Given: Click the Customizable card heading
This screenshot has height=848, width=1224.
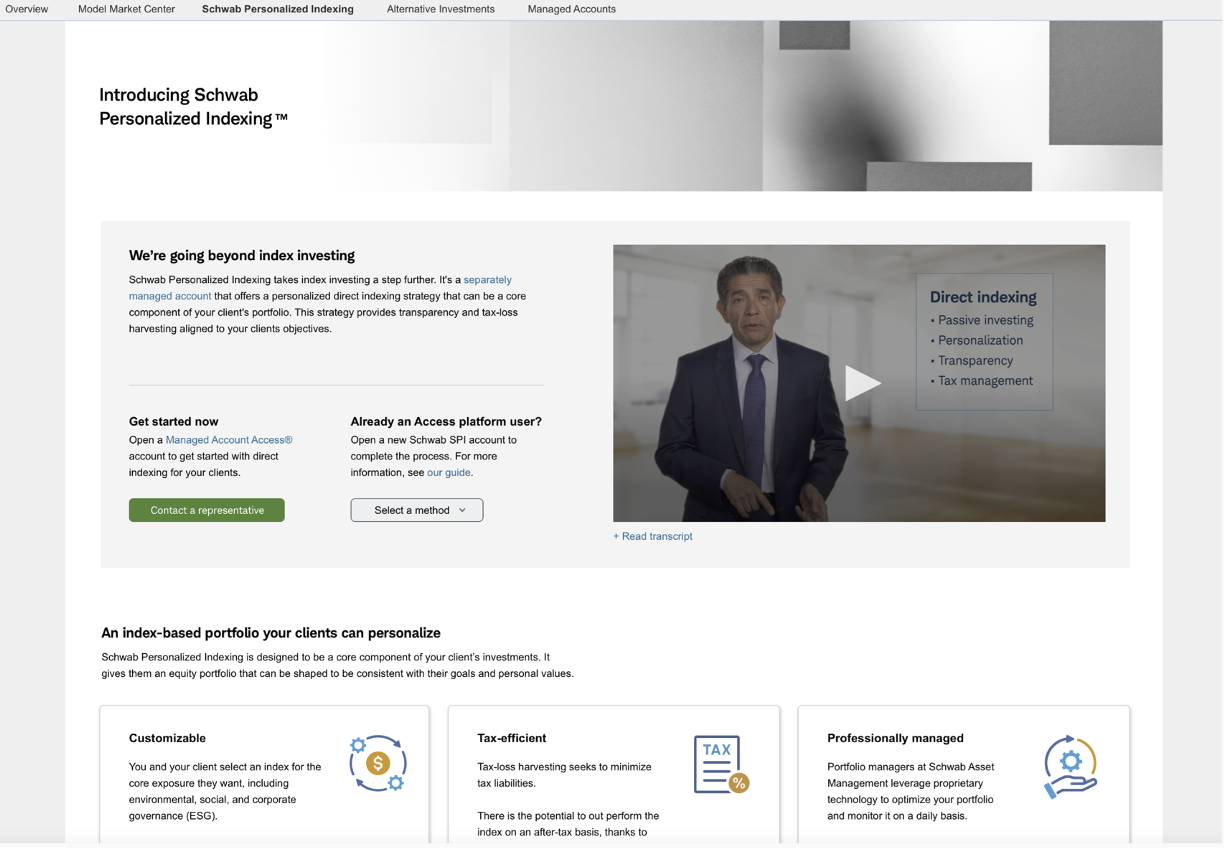Looking at the screenshot, I should [167, 738].
